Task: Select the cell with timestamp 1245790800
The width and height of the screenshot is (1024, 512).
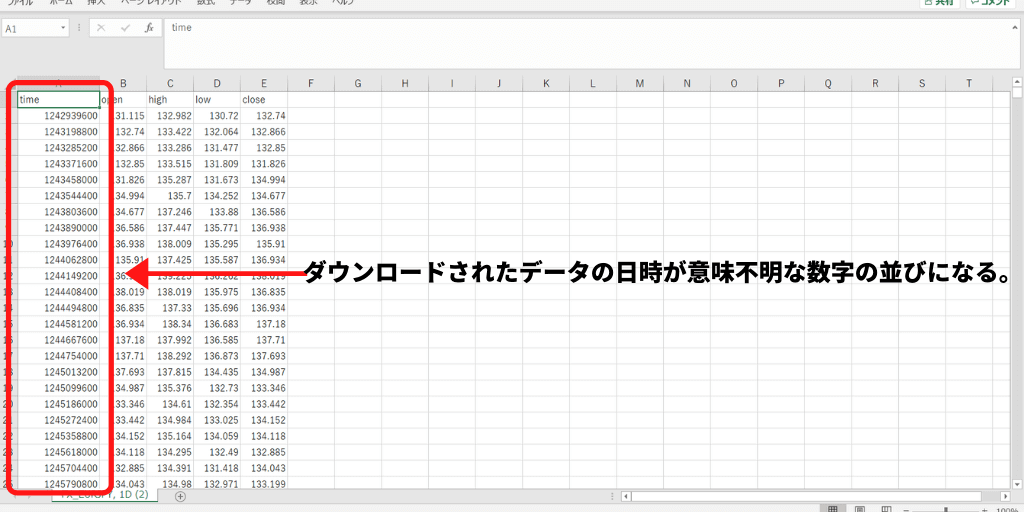Action: (59, 484)
